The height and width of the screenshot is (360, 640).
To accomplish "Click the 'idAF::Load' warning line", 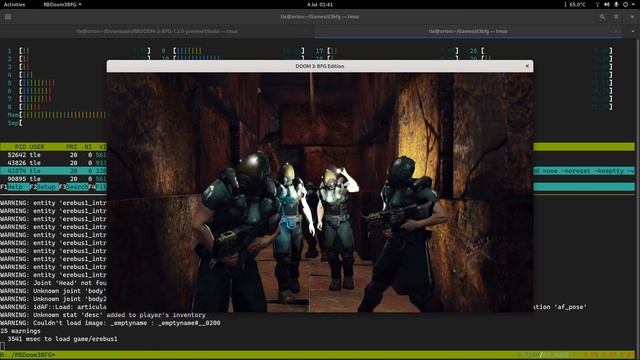I will tap(53, 307).
